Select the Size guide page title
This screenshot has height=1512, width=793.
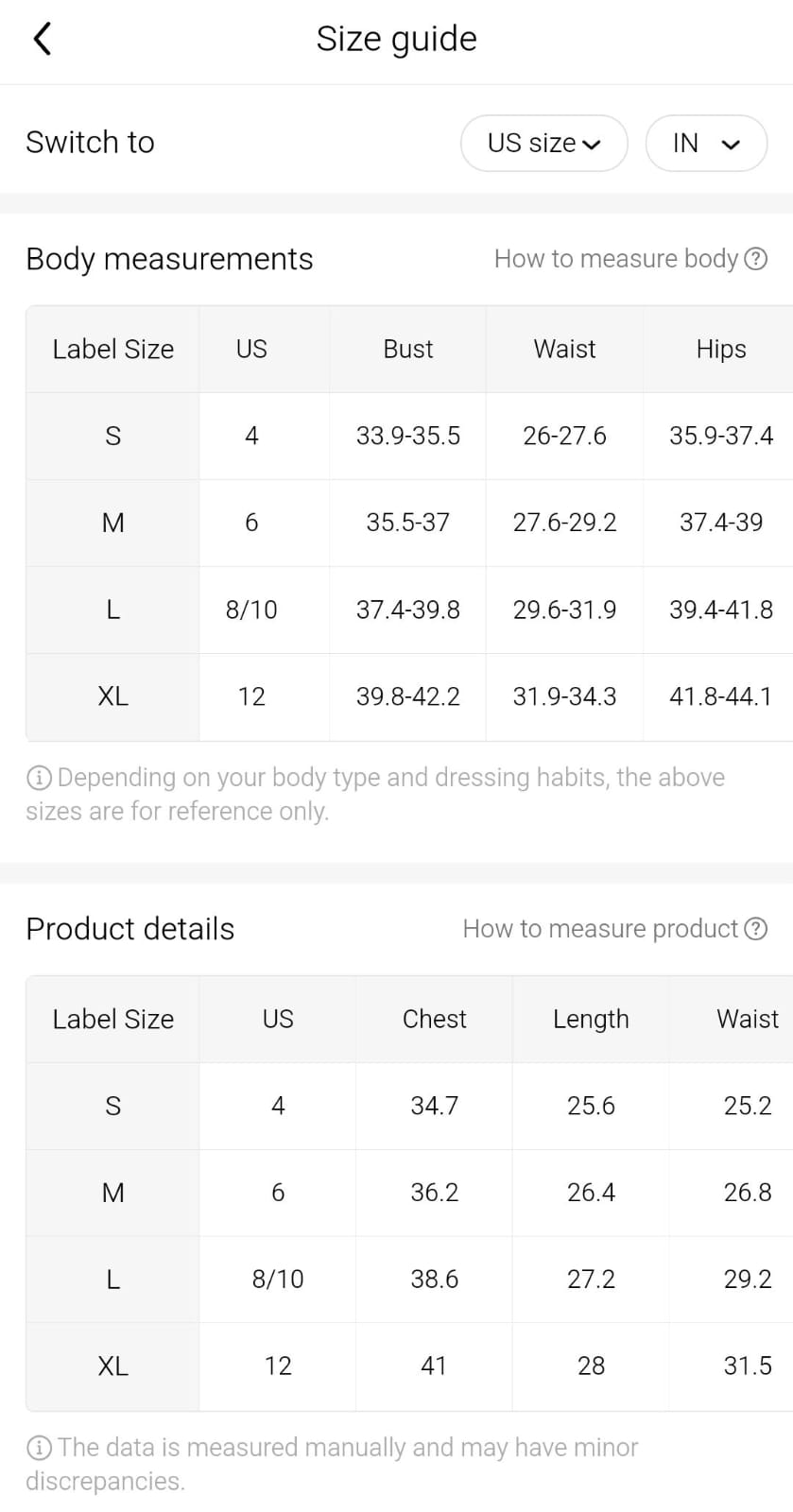[396, 39]
